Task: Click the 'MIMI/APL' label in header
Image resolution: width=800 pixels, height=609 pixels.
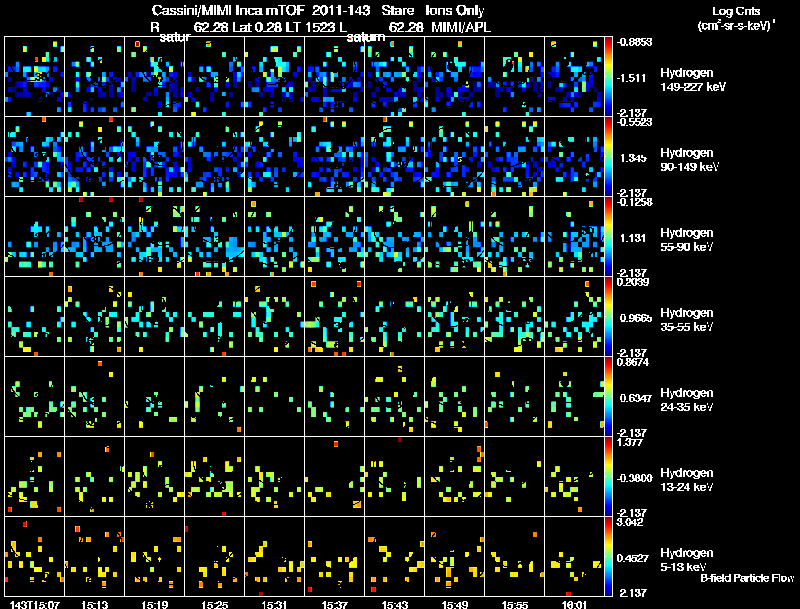Action: click(461, 28)
